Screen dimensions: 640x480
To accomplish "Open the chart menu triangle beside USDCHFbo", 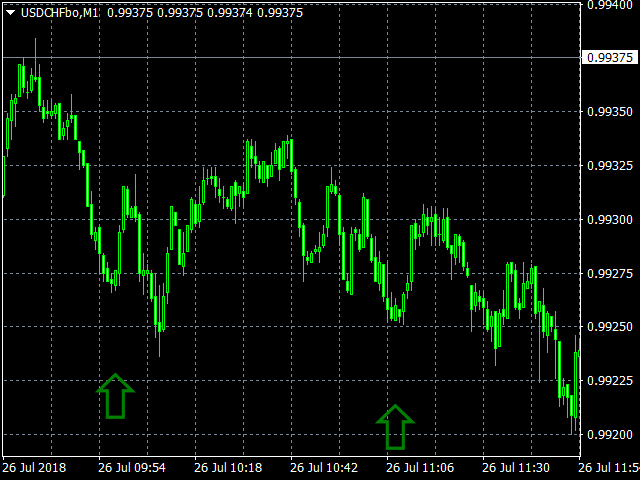I will coord(11,13).
